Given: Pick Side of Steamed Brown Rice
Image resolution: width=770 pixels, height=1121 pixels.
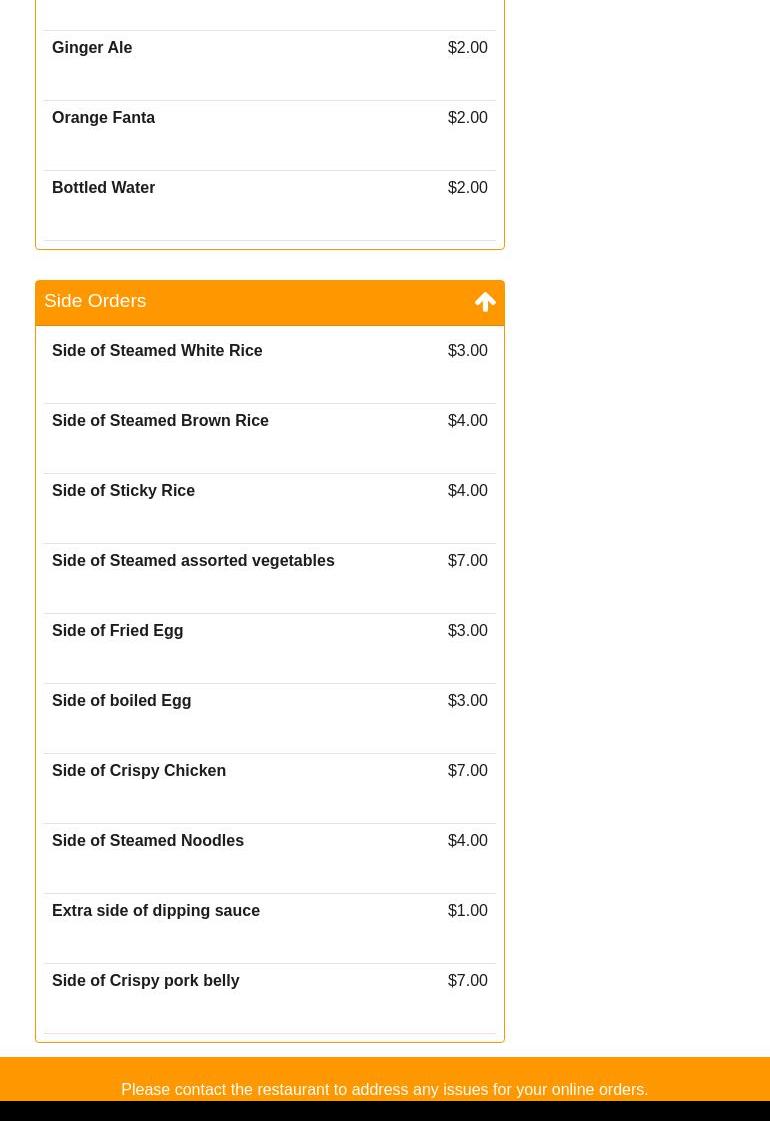Looking at the screenshot, I should pyautogui.click(x=270, y=438).
